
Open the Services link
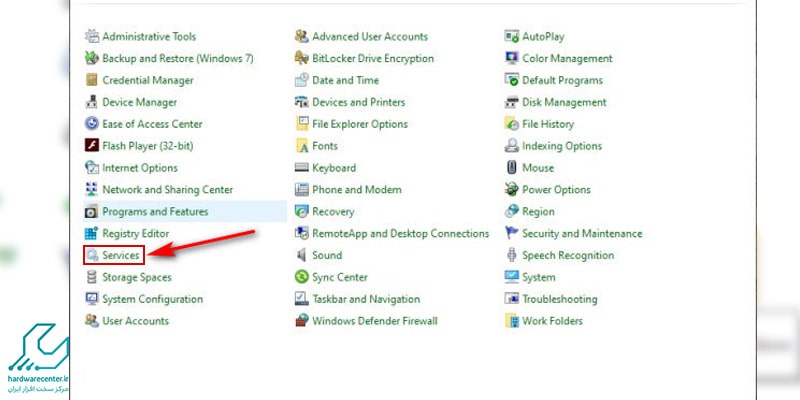click(x=121, y=255)
